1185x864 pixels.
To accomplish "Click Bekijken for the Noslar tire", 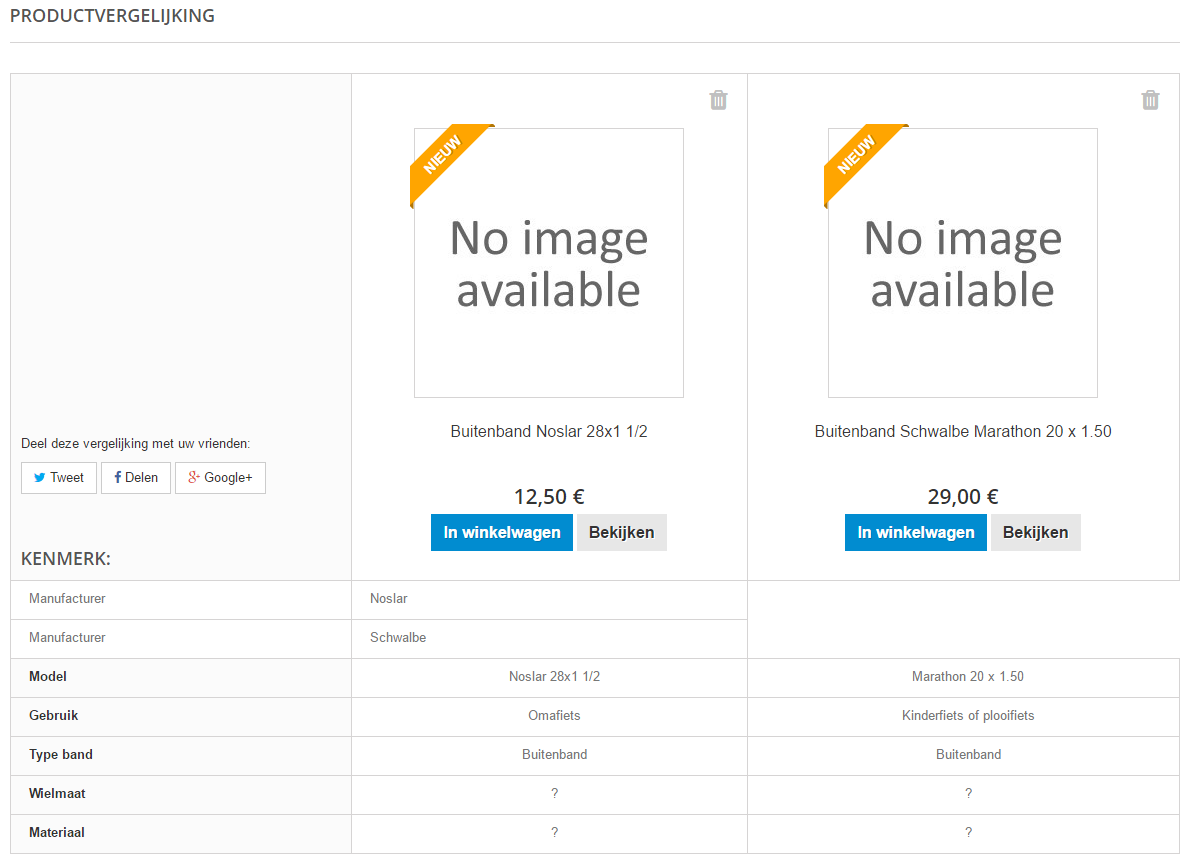I will point(621,532).
